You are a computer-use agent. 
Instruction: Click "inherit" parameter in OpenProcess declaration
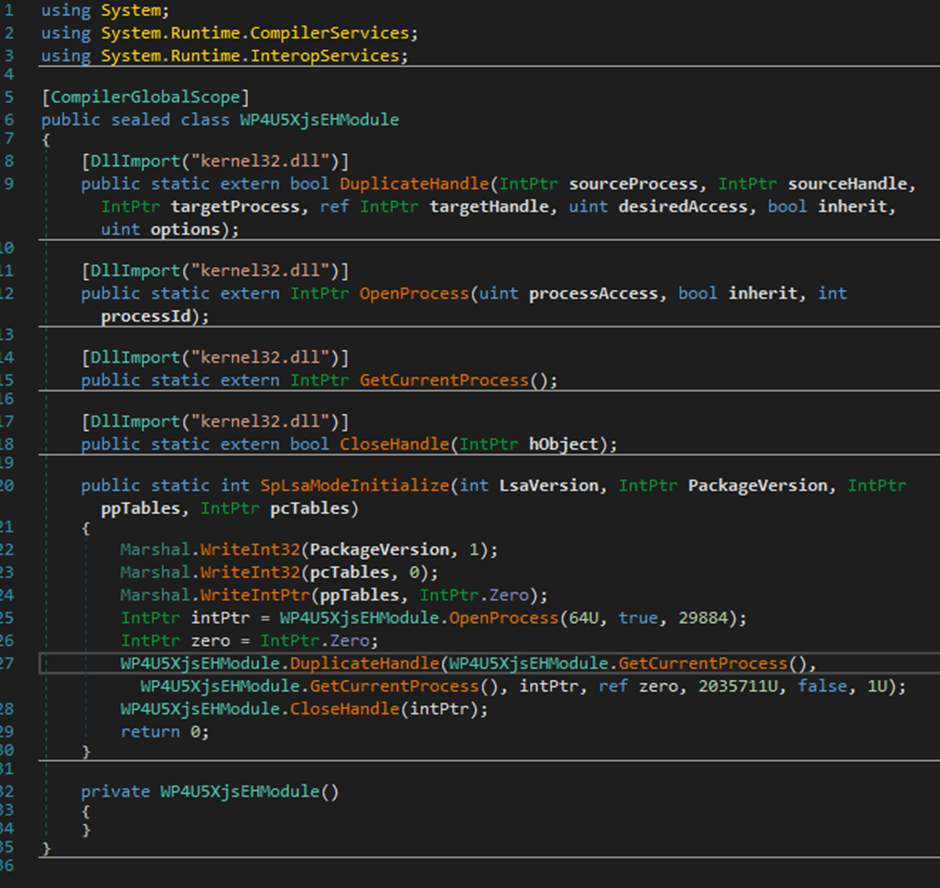763,294
